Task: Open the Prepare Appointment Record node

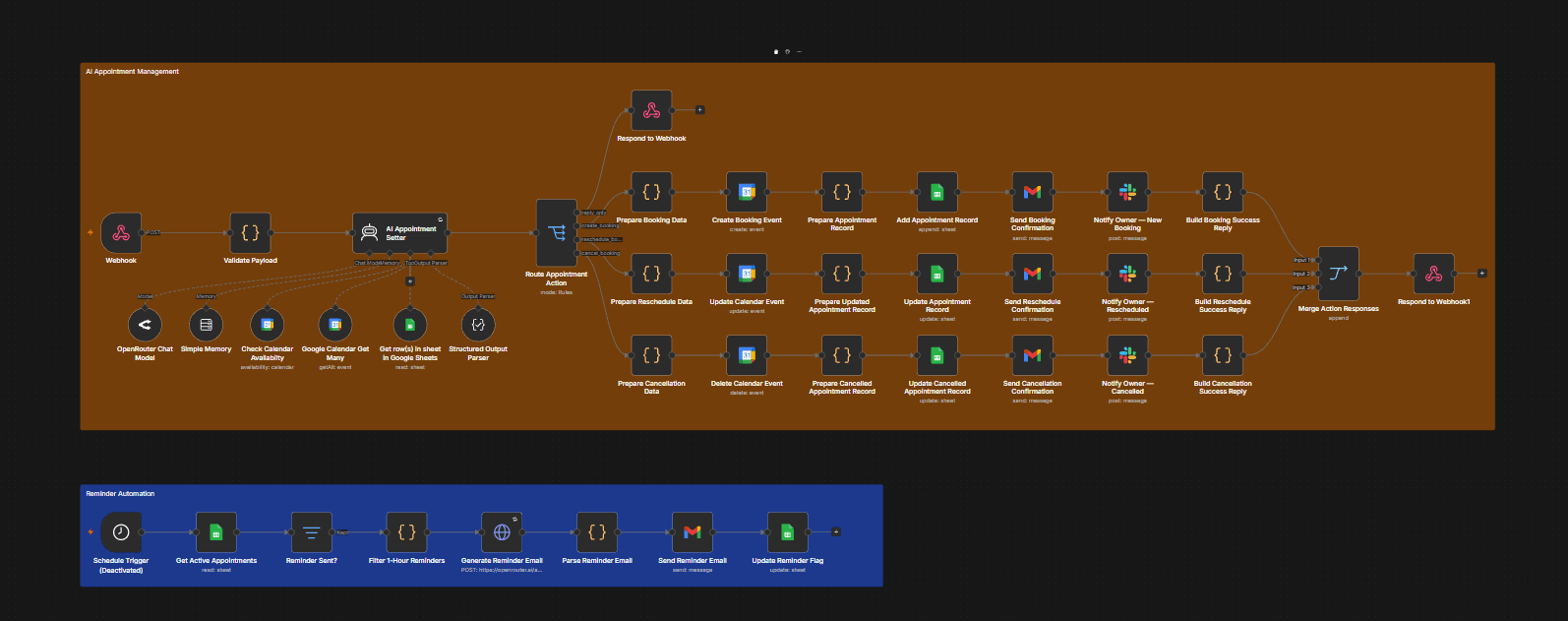Action: (842, 193)
